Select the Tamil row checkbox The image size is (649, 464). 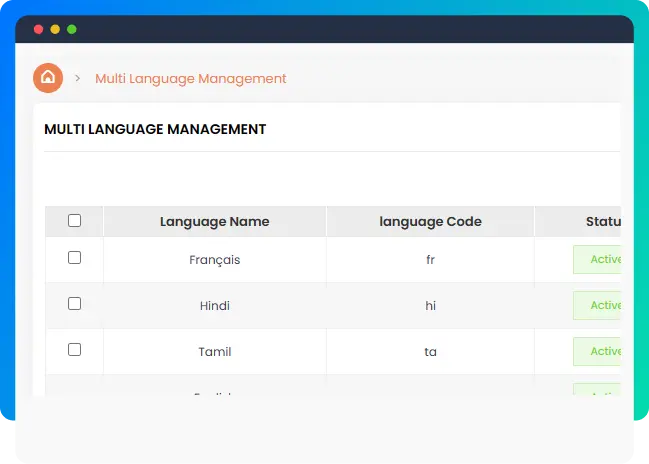tap(74, 350)
